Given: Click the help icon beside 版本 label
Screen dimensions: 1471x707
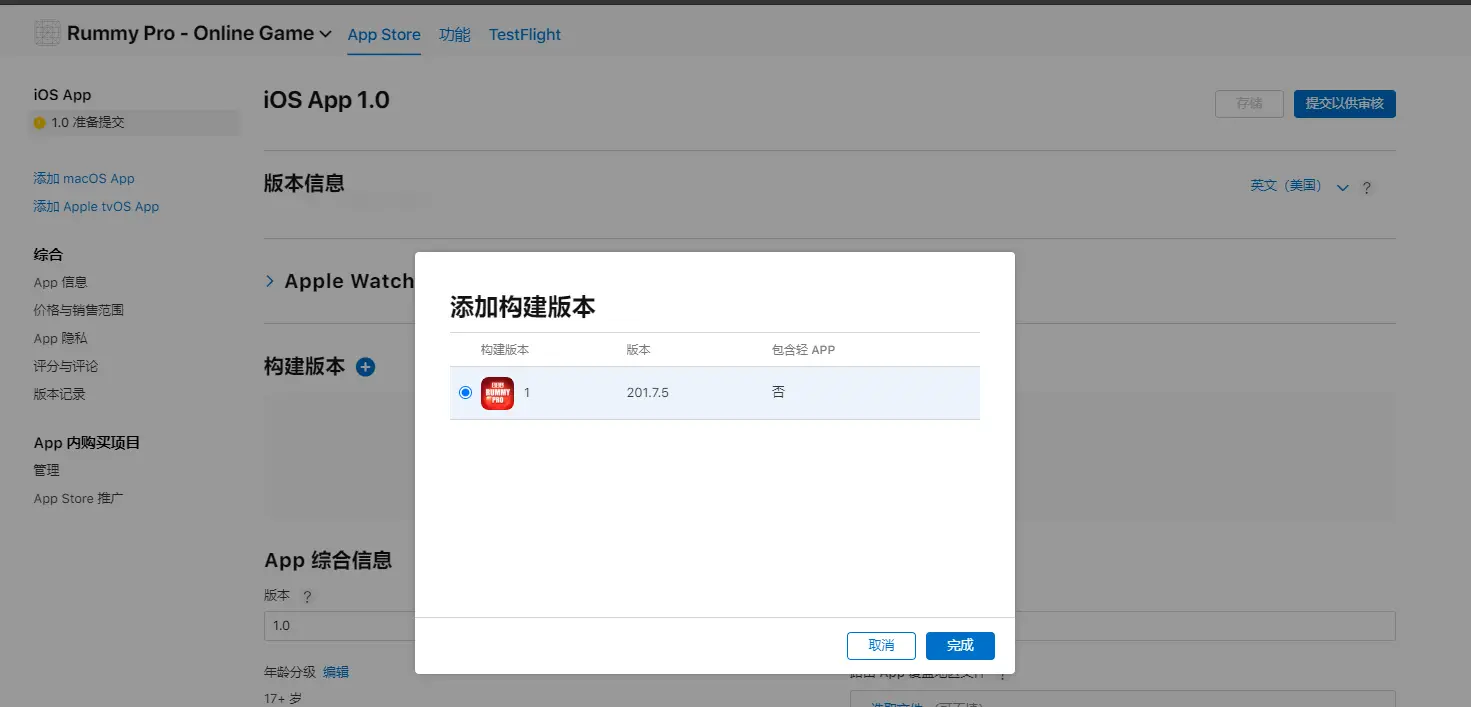Looking at the screenshot, I should [x=308, y=596].
